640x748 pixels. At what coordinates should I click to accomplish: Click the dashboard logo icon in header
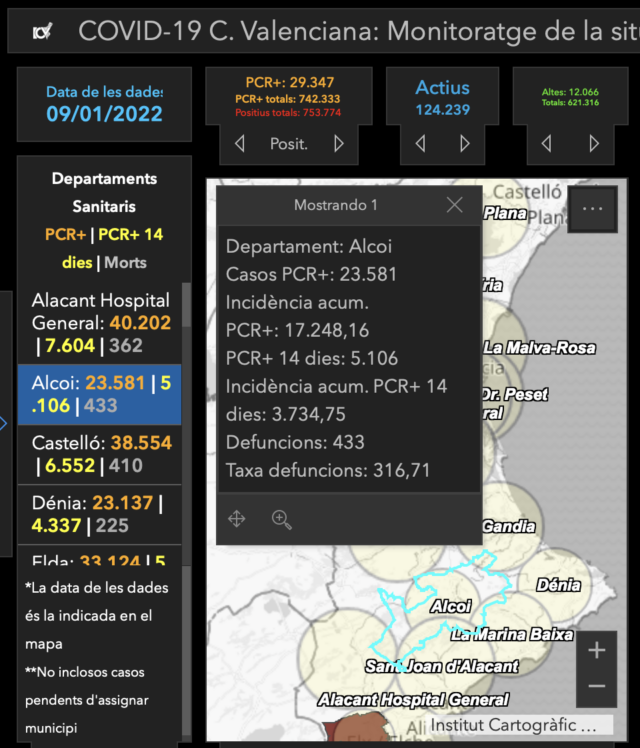point(42,32)
